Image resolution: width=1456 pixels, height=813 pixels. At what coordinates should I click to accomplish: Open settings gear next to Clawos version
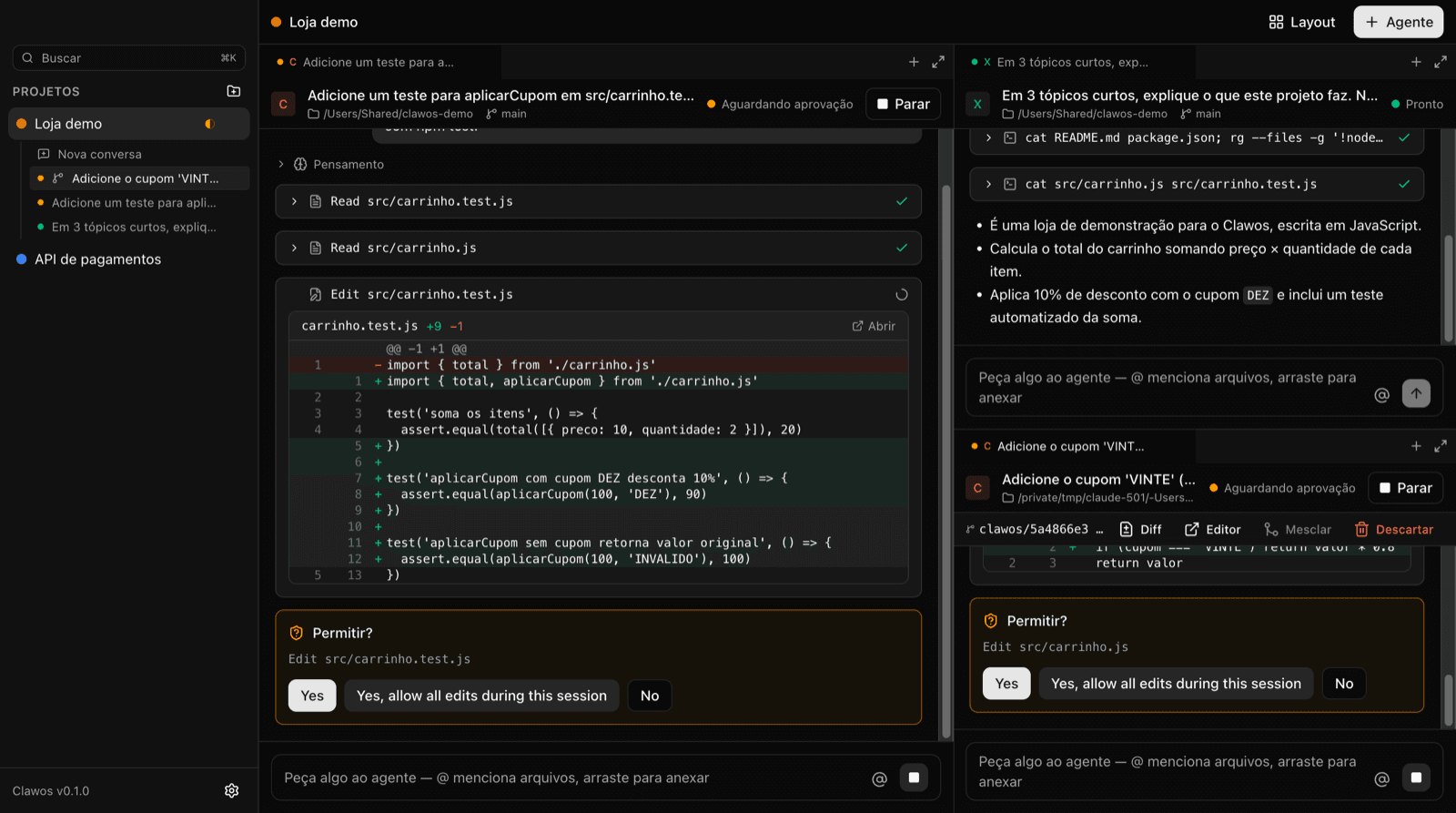pos(231,790)
